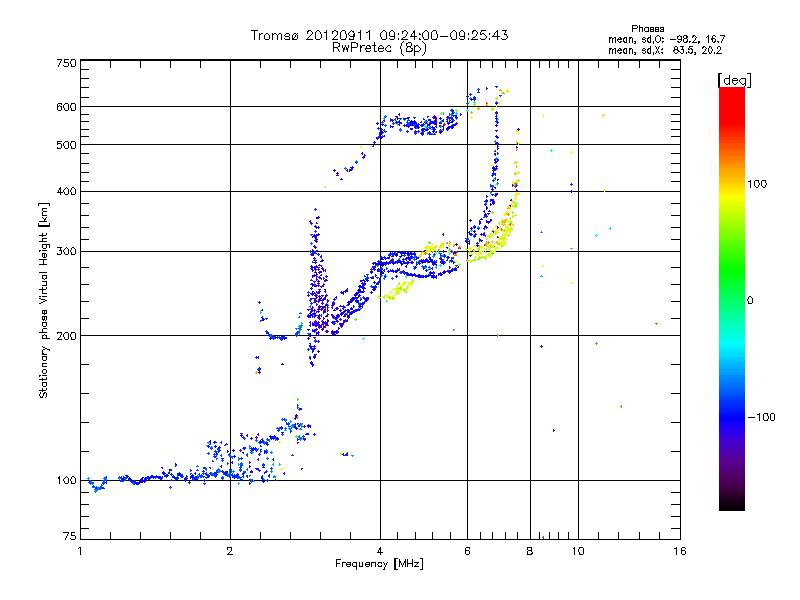Click the 'mean, sd,X: 83.5, 20.2' line
Image resolution: width=800 pixels, height=600 pixels.
665,50
